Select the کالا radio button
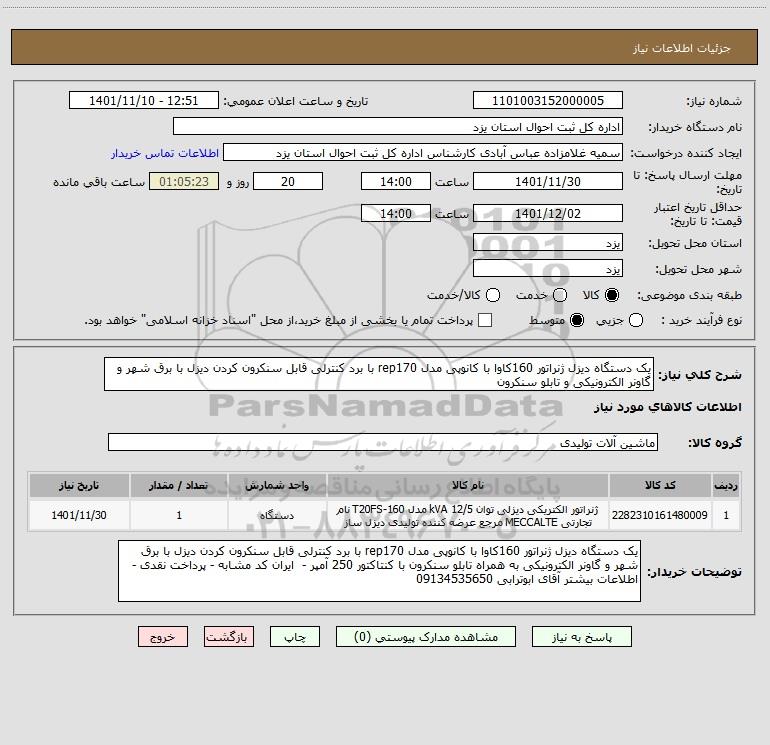Image resolution: width=770 pixels, height=745 pixels. pos(612,295)
